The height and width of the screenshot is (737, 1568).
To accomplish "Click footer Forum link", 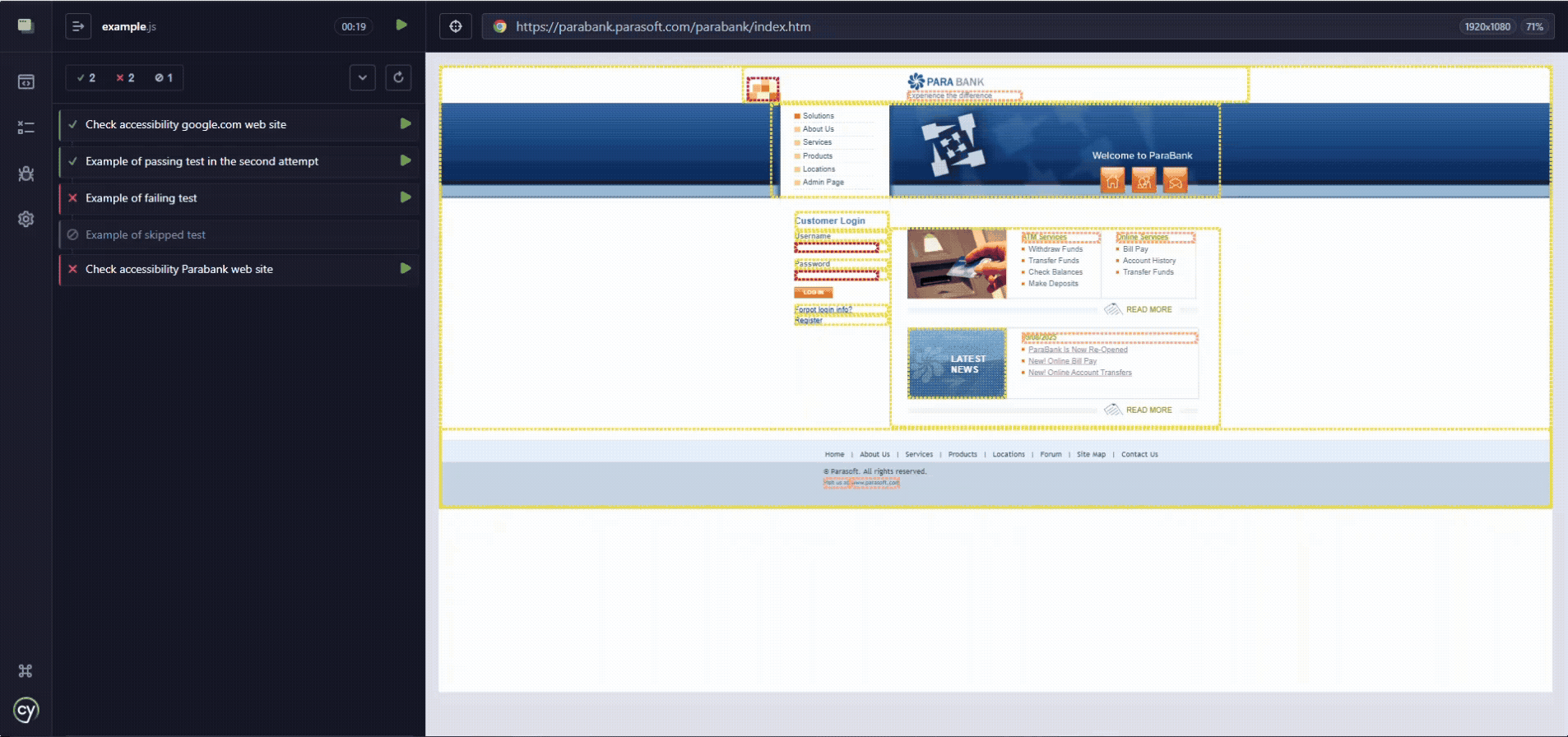I will (x=1051, y=454).
